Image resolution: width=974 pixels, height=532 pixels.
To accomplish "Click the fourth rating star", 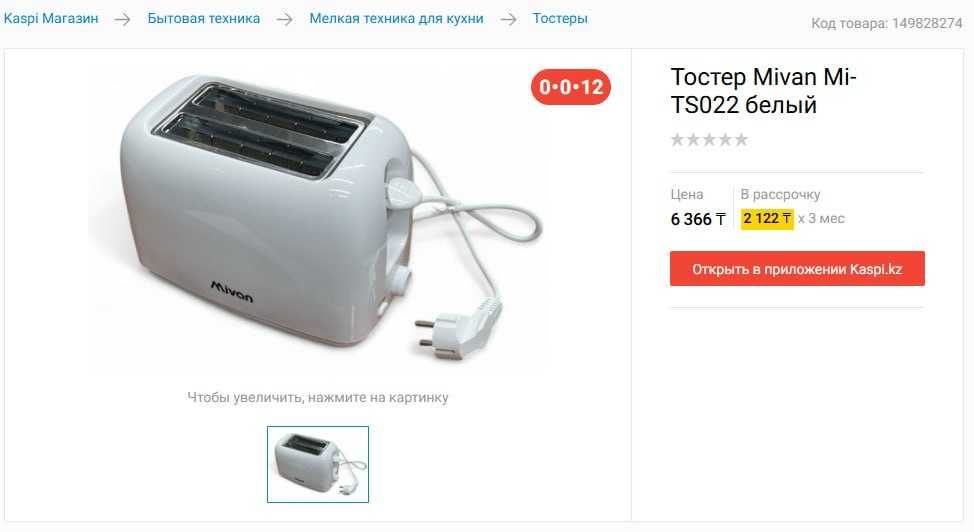I will [726, 139].
